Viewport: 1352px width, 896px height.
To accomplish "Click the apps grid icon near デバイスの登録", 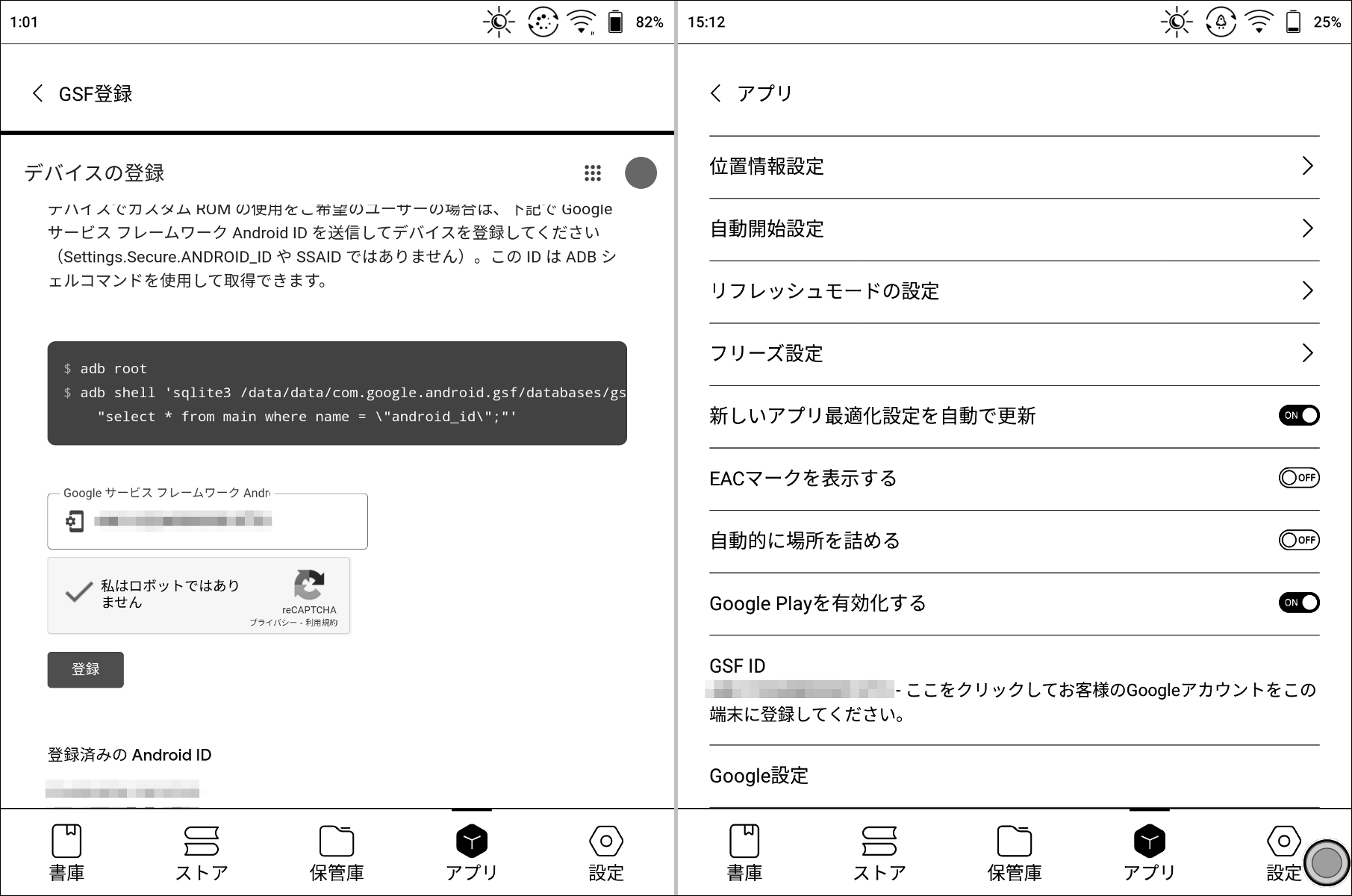I will pos(592,173).
